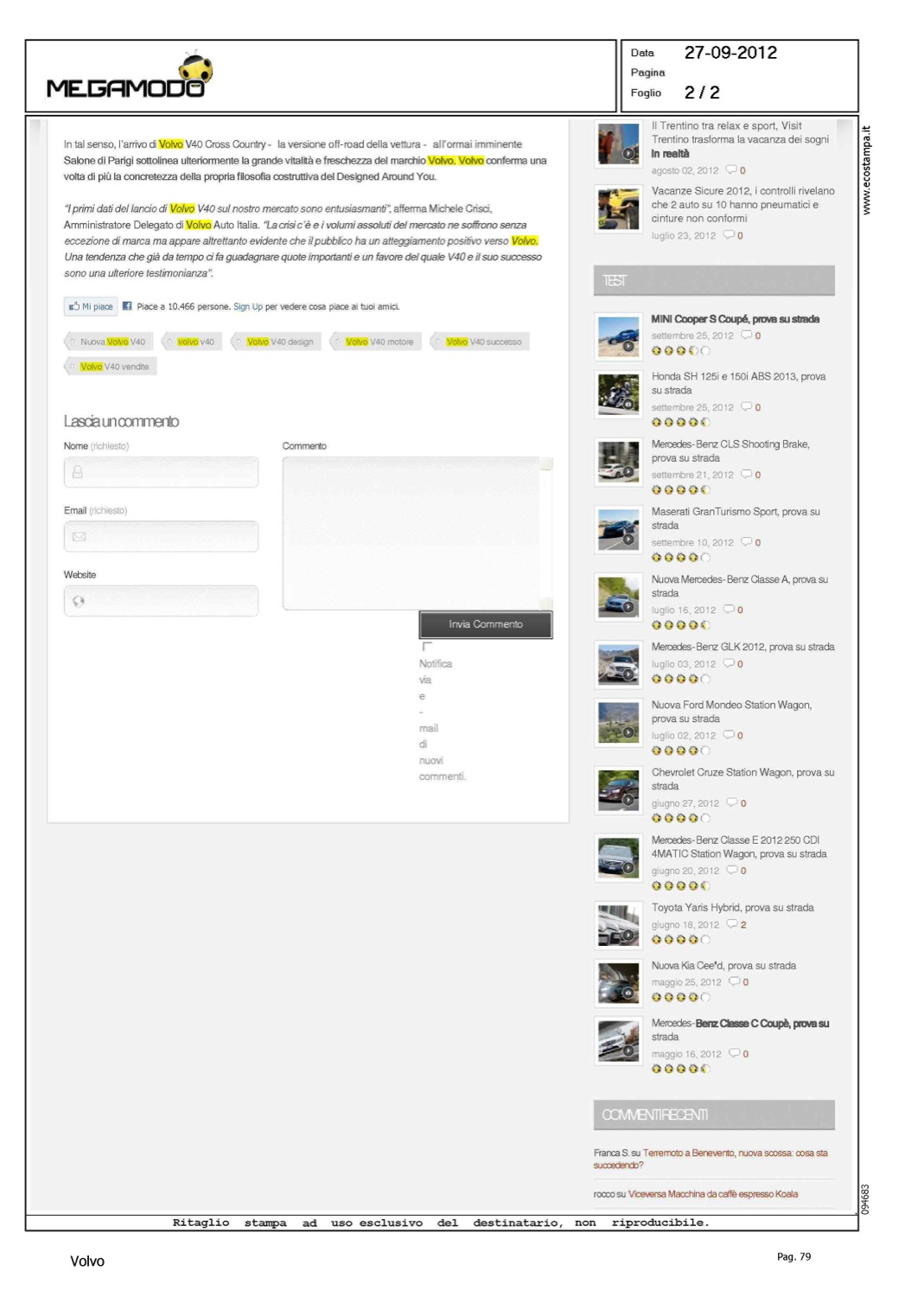Screen dimensions: 924x1297
Task: Click the Megamodo logo
Action: 129,78
